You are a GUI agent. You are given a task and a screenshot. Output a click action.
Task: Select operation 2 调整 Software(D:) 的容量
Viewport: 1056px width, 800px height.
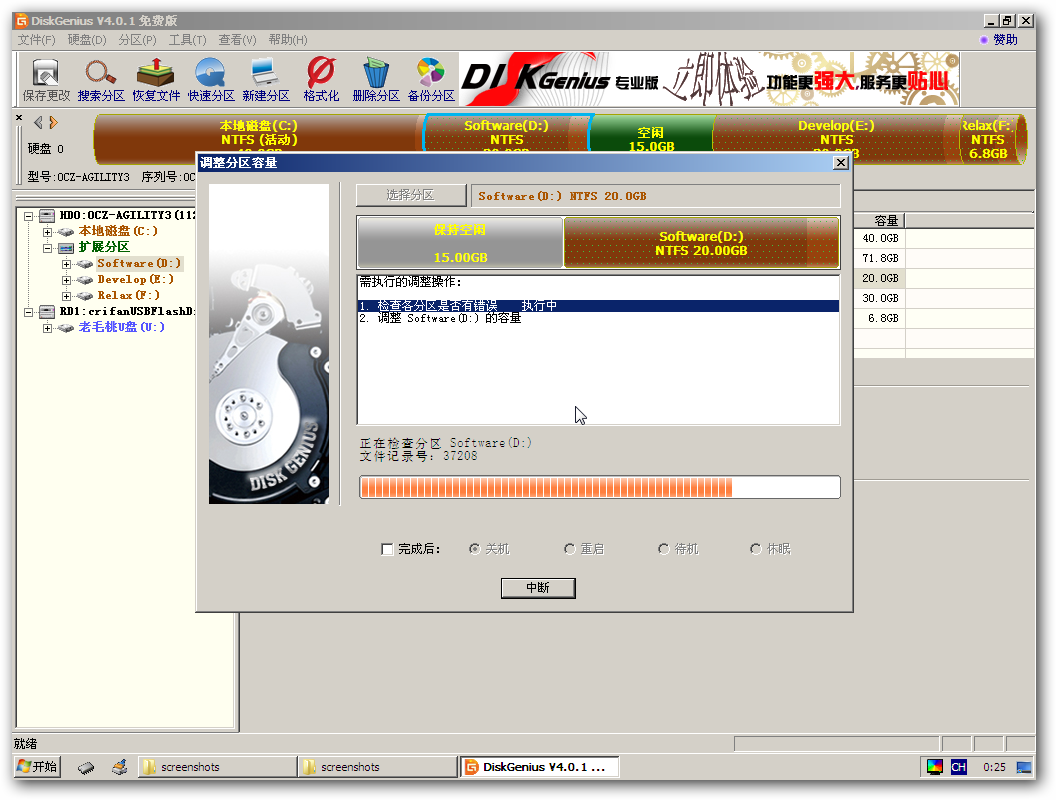tap(598, 318)
